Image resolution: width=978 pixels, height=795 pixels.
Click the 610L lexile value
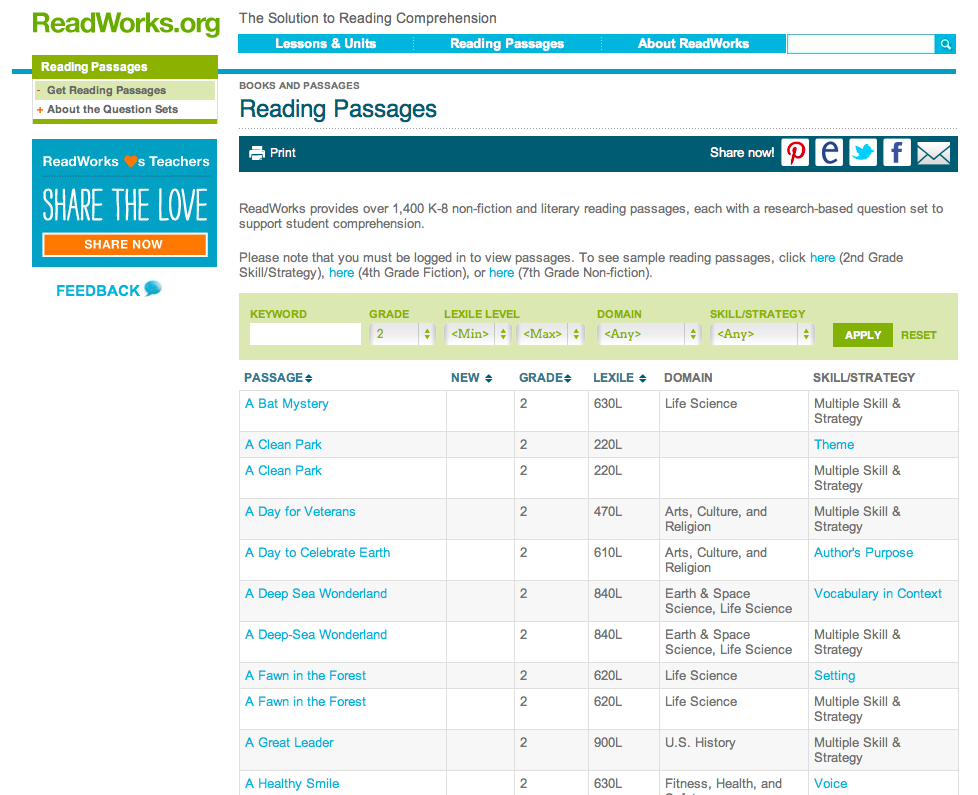point(608,552)
